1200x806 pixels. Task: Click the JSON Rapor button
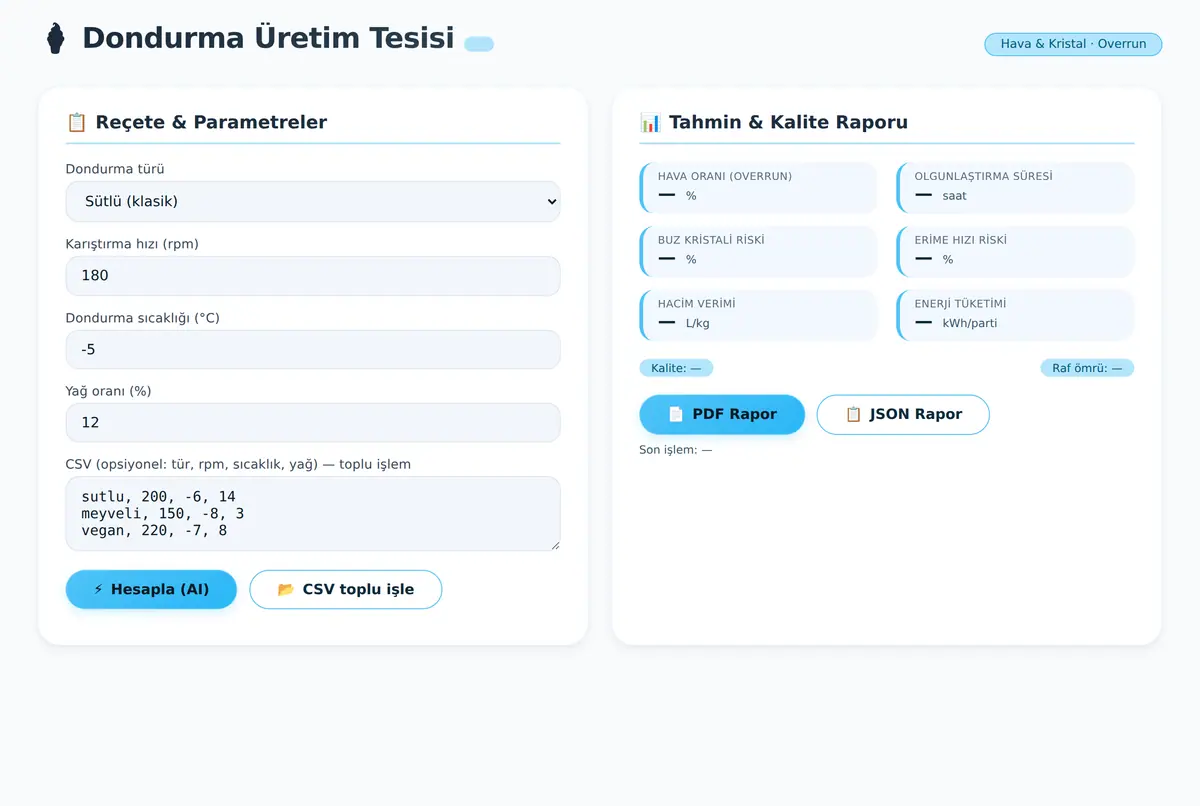[903, 414]
